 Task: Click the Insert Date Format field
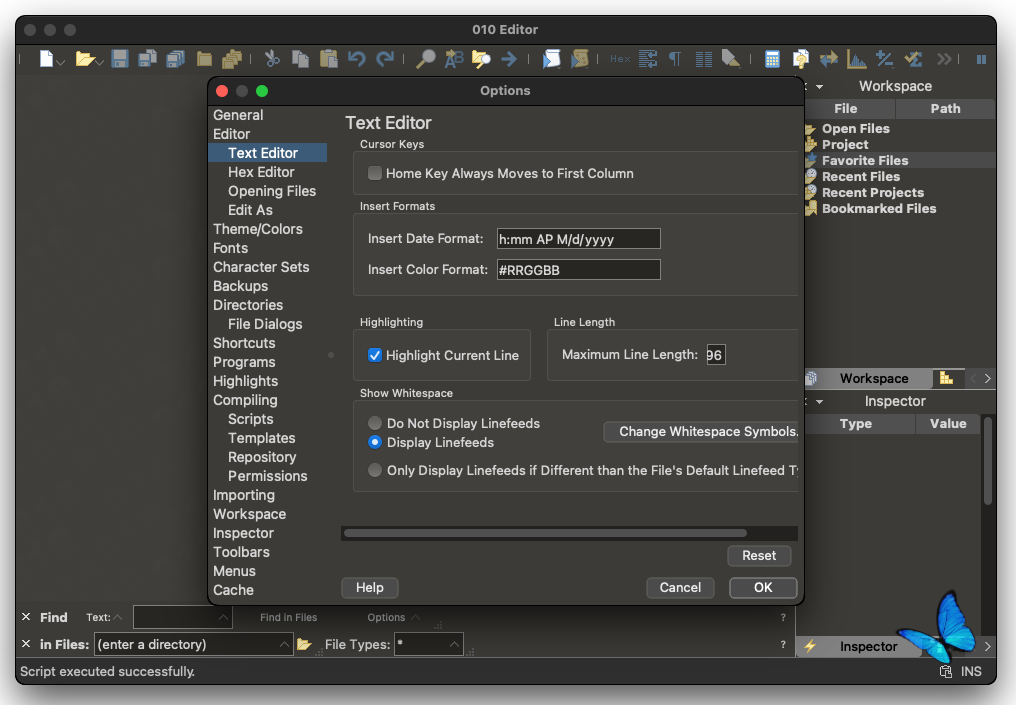(579, 238)
